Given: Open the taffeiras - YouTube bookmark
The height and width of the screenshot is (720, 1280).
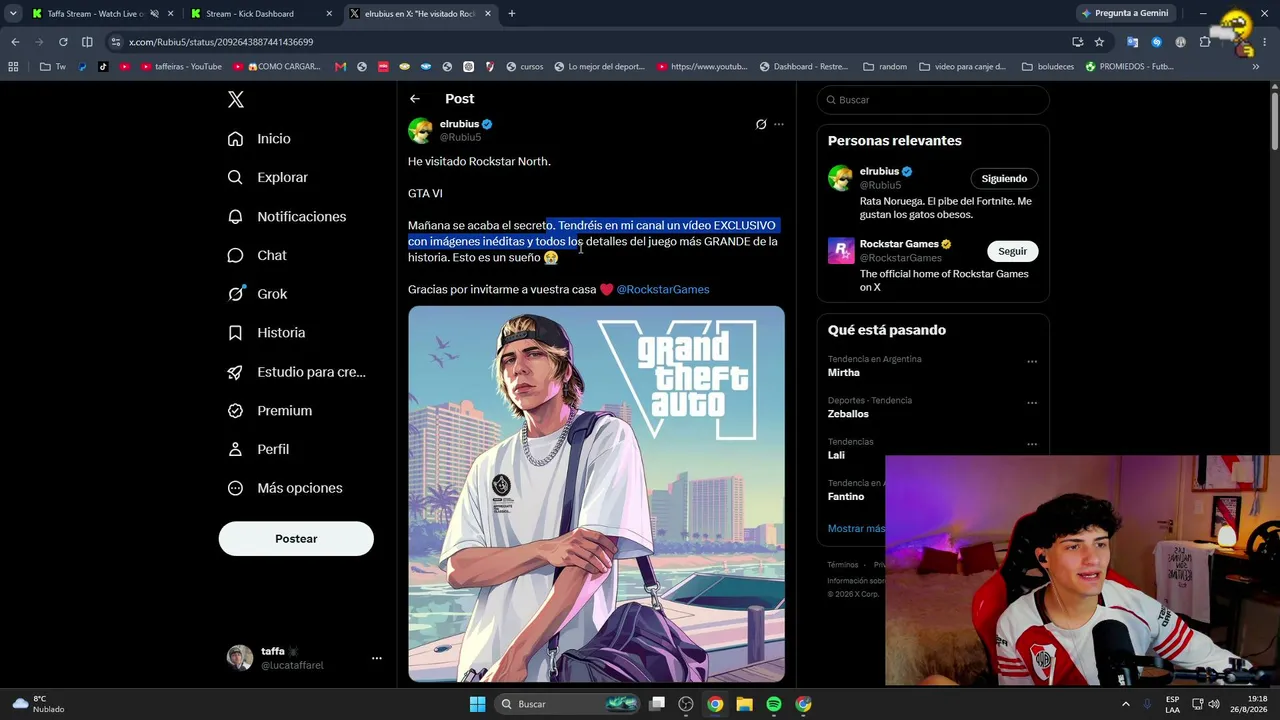Looking at the screenshot, I should tap(182, 67).
